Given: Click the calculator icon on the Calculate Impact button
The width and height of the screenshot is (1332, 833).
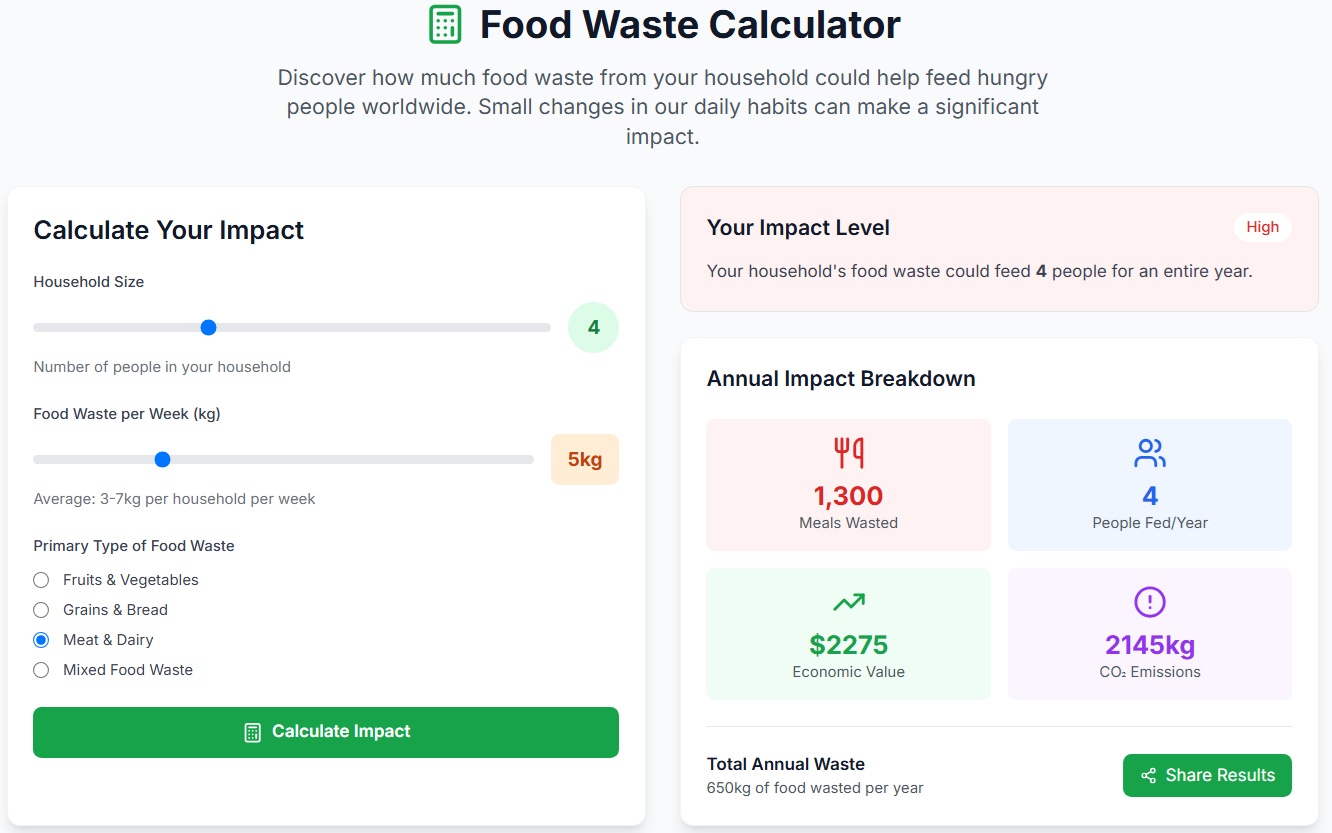Looking at the screenshot, I should [x=253, y=732].
